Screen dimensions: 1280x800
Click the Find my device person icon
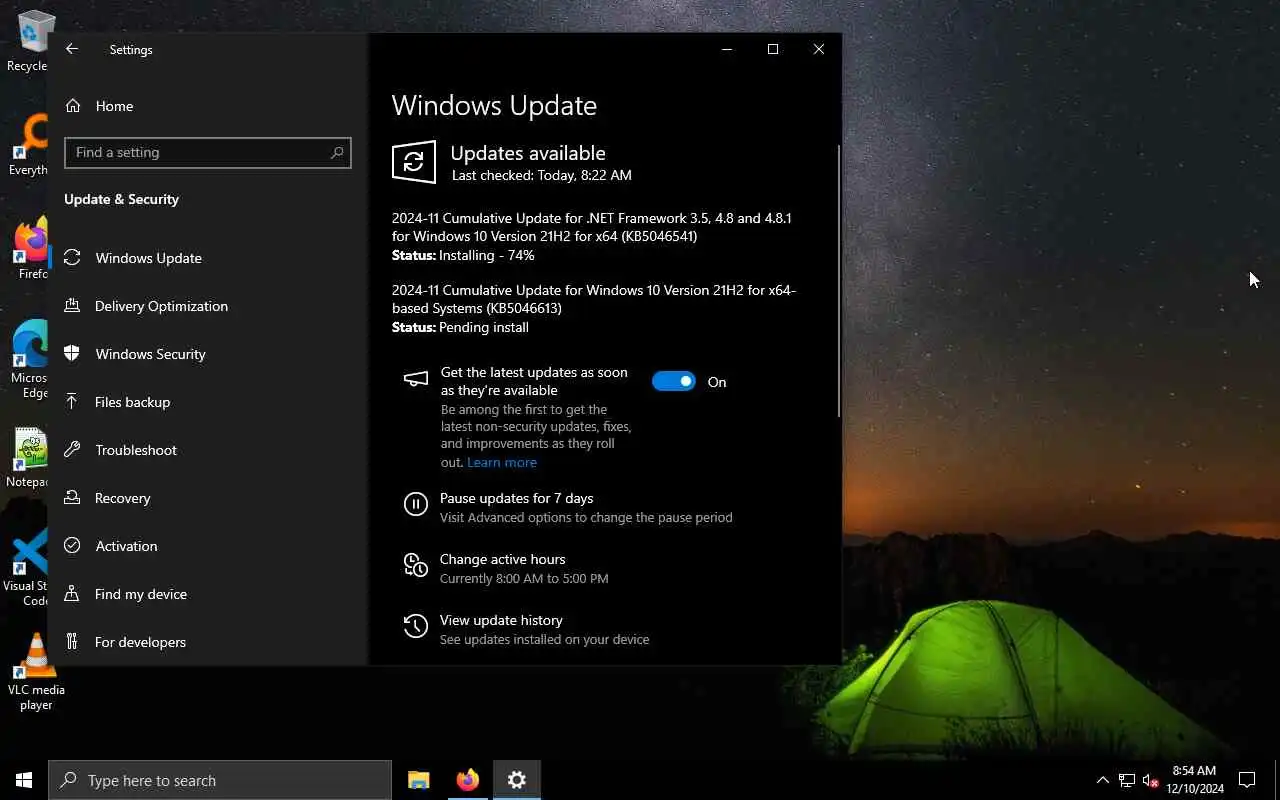click(72, 594)
